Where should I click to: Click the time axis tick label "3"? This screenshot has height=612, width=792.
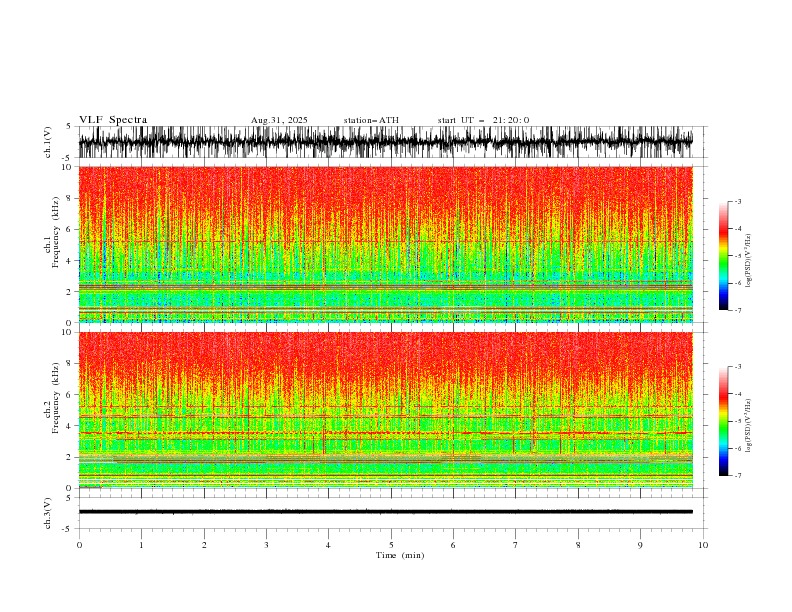pos(266,545)
